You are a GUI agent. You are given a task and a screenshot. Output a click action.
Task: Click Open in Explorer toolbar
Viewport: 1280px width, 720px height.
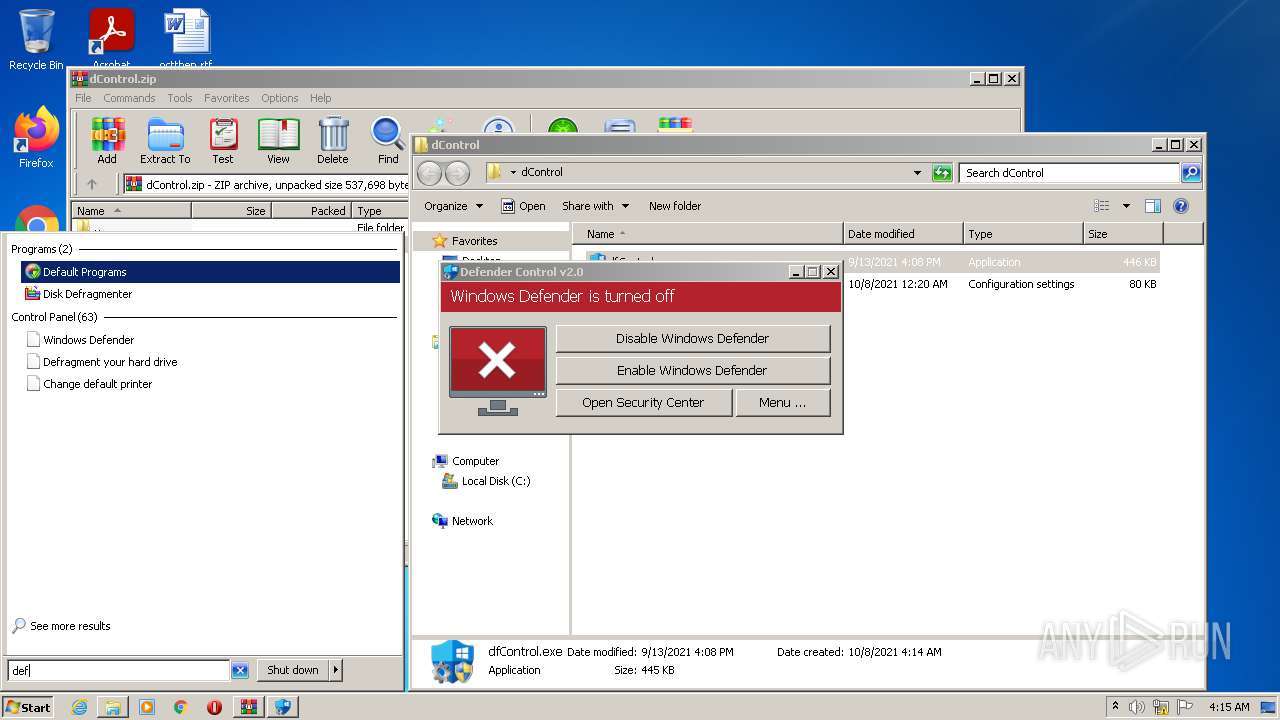523,206
